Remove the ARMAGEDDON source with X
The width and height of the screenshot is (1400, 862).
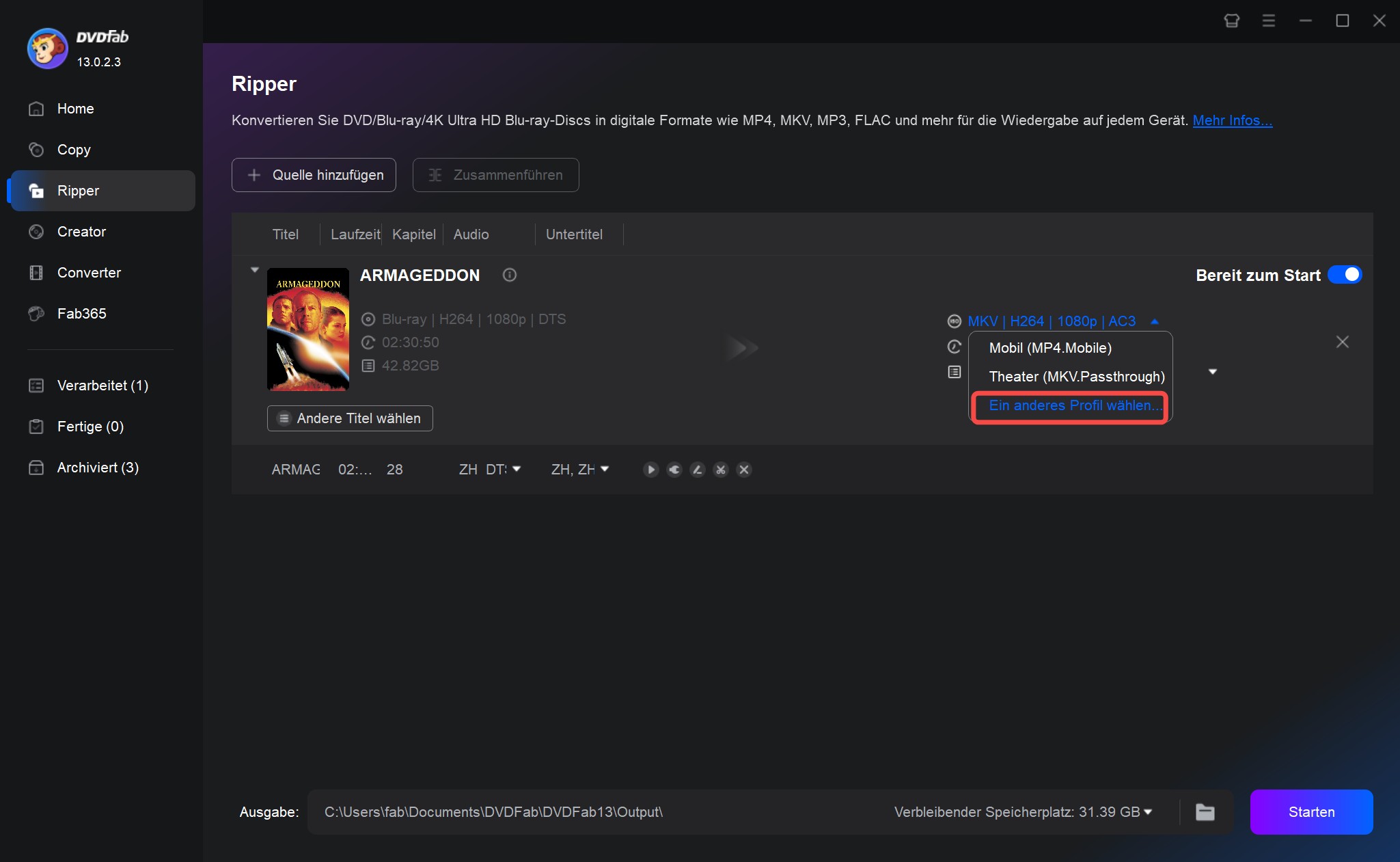pos(1343,342)
